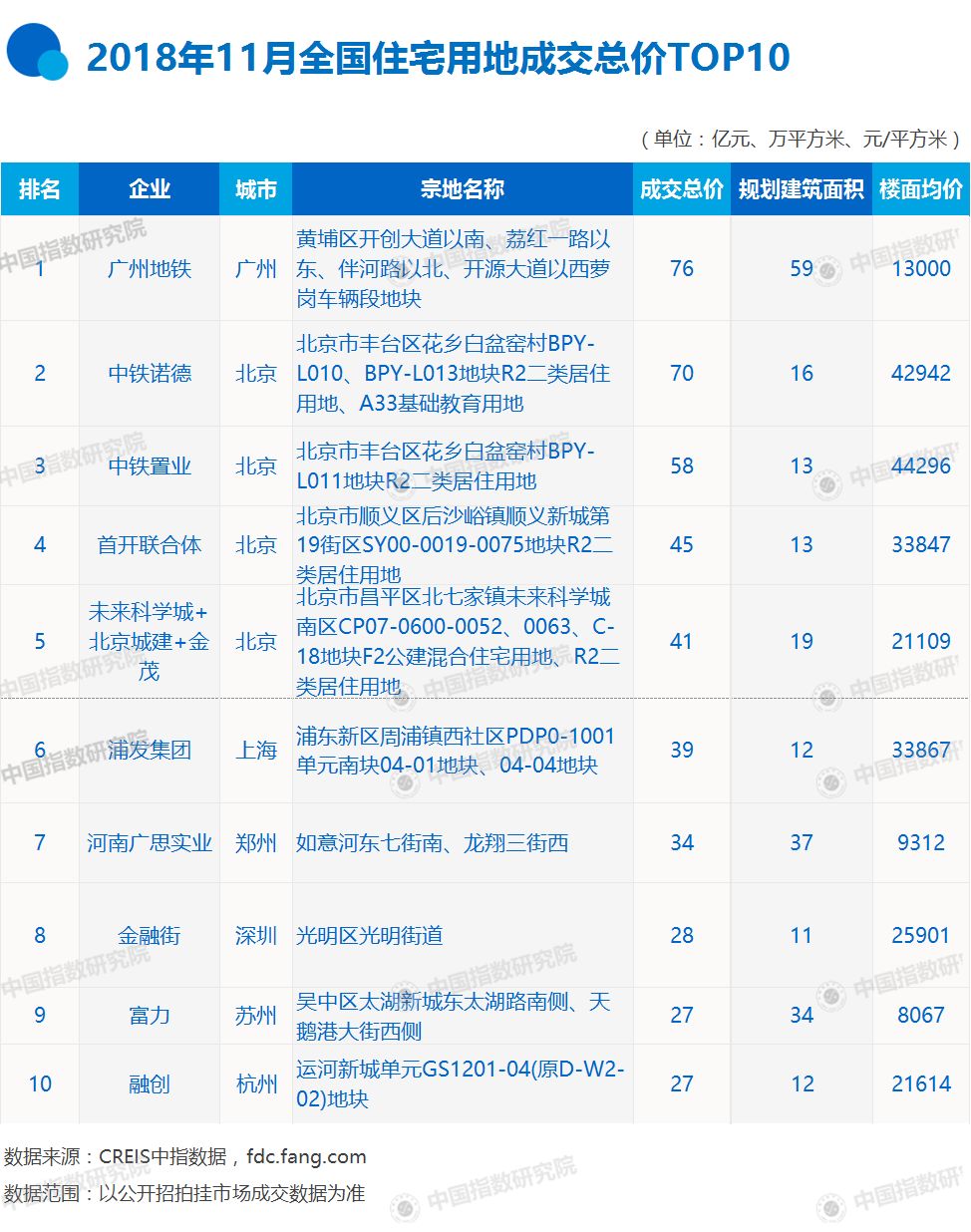The image size is (971, 1232).
Task: Click planned building area "37" for 河南广思实业
Action: coord(802,843)
